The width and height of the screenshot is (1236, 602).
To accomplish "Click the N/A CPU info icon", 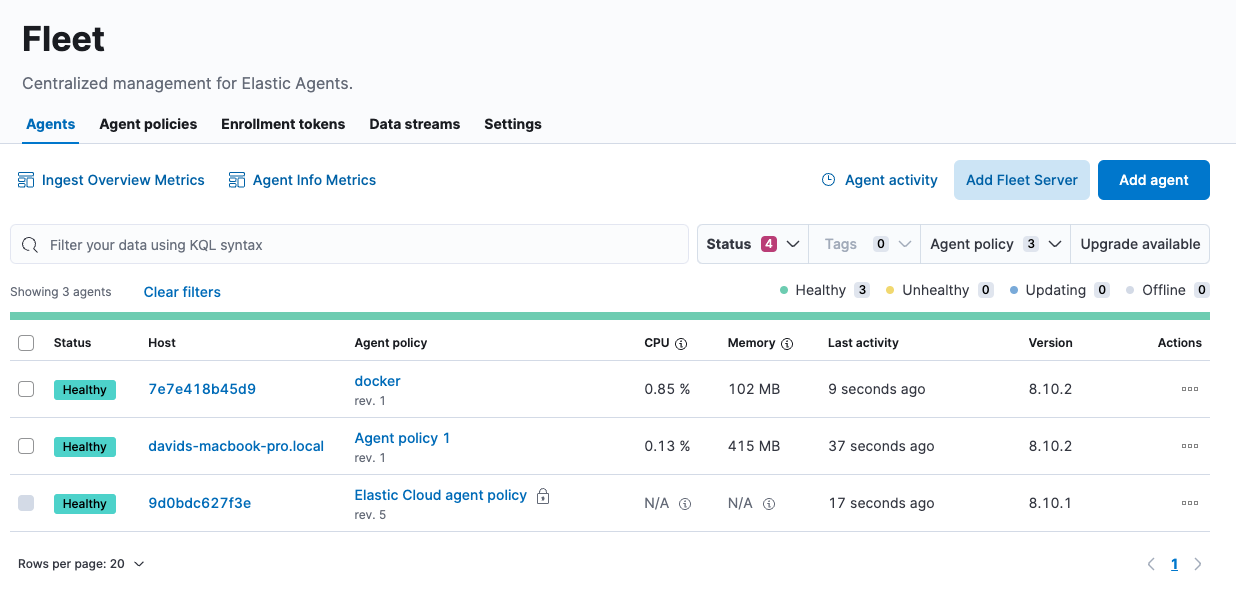I will (x=685, y=504).
